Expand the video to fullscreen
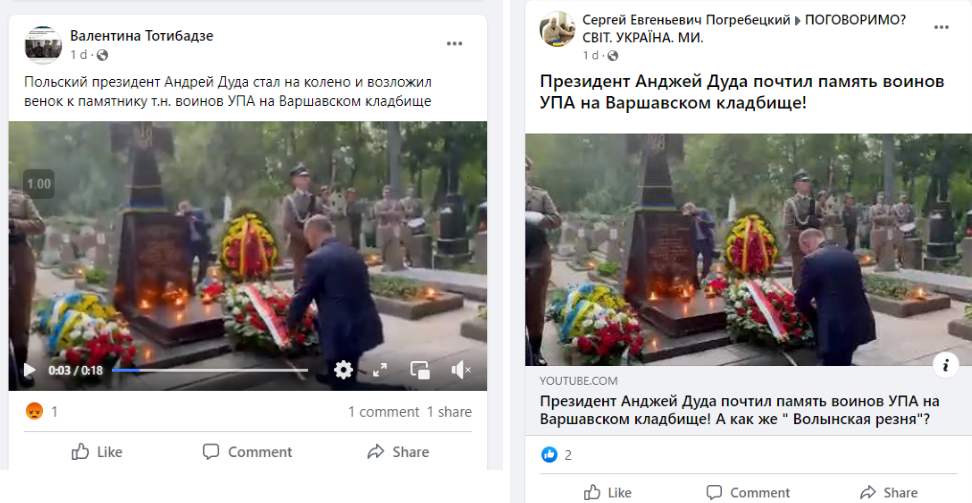972x503 pixels. (380, 370)
